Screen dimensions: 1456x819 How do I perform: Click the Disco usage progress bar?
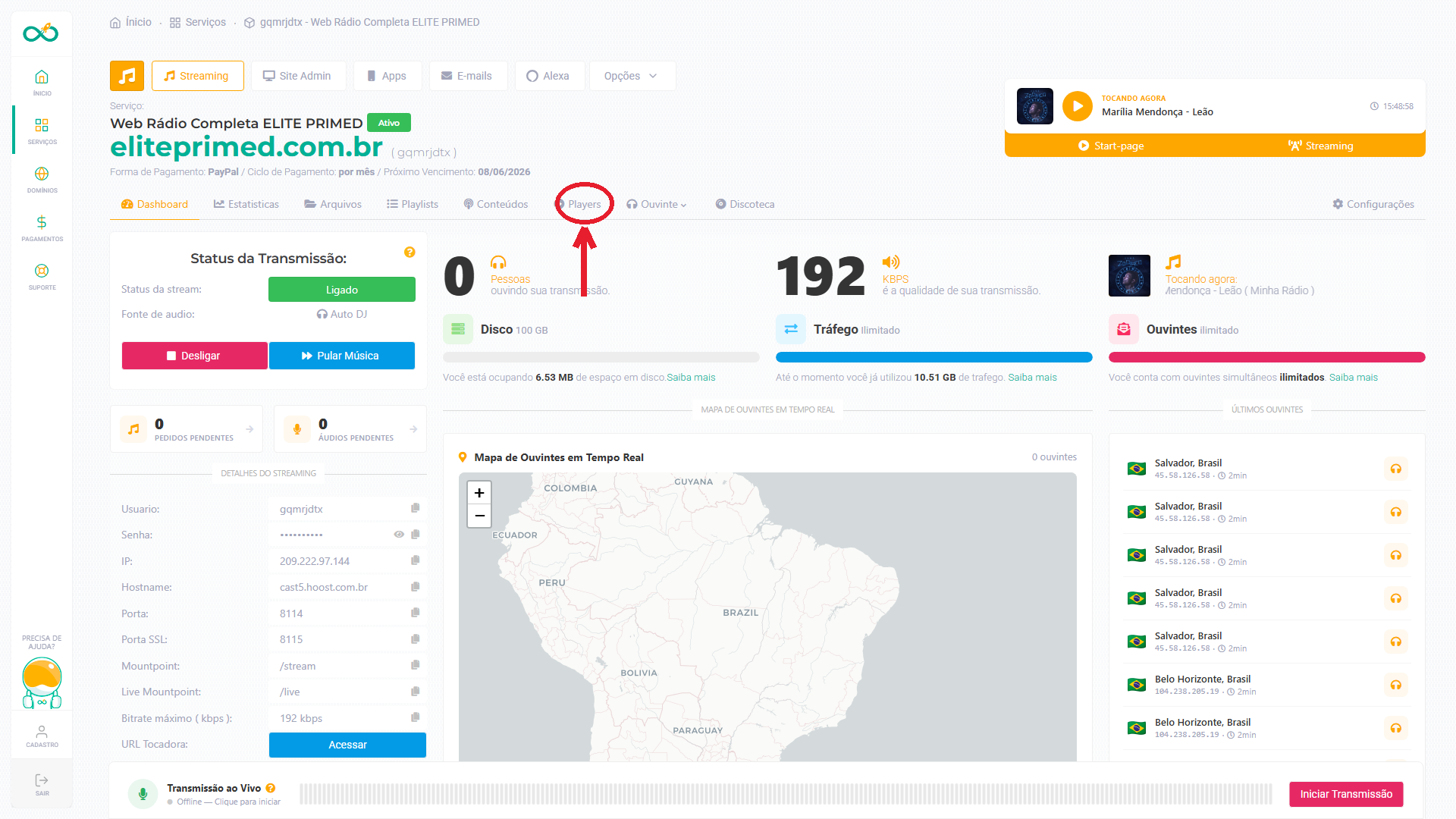pyautogui.click(x=601, y=357)
